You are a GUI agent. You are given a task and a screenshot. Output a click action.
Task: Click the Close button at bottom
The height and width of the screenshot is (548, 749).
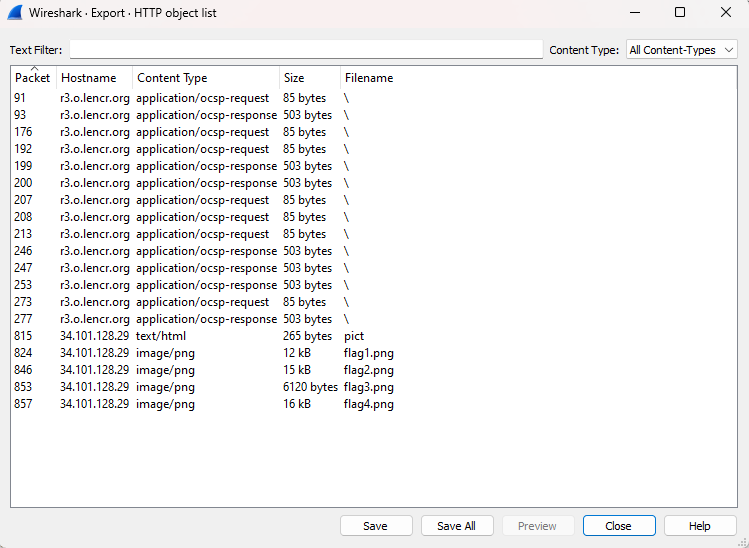(618, 526)
